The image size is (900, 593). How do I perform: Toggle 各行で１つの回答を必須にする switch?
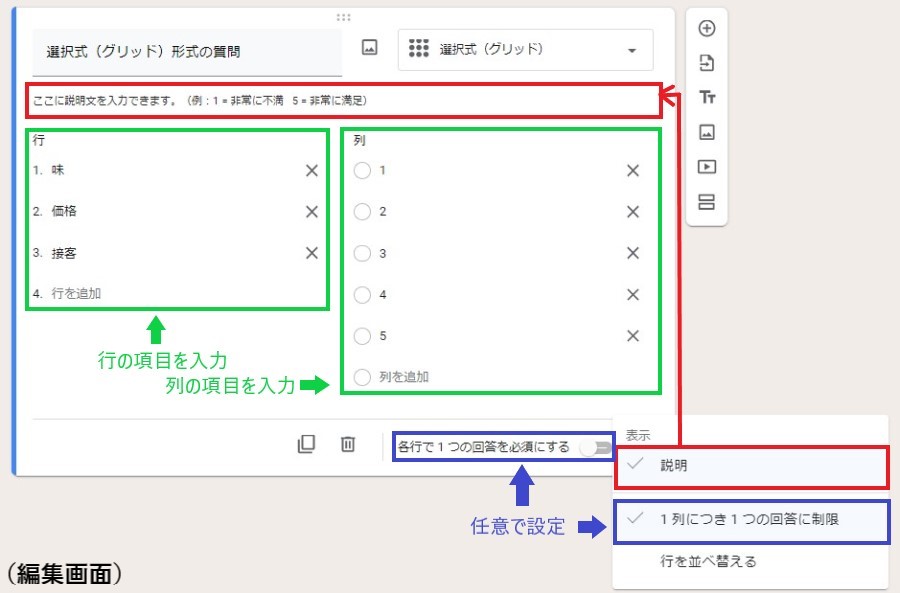(598, 447)
